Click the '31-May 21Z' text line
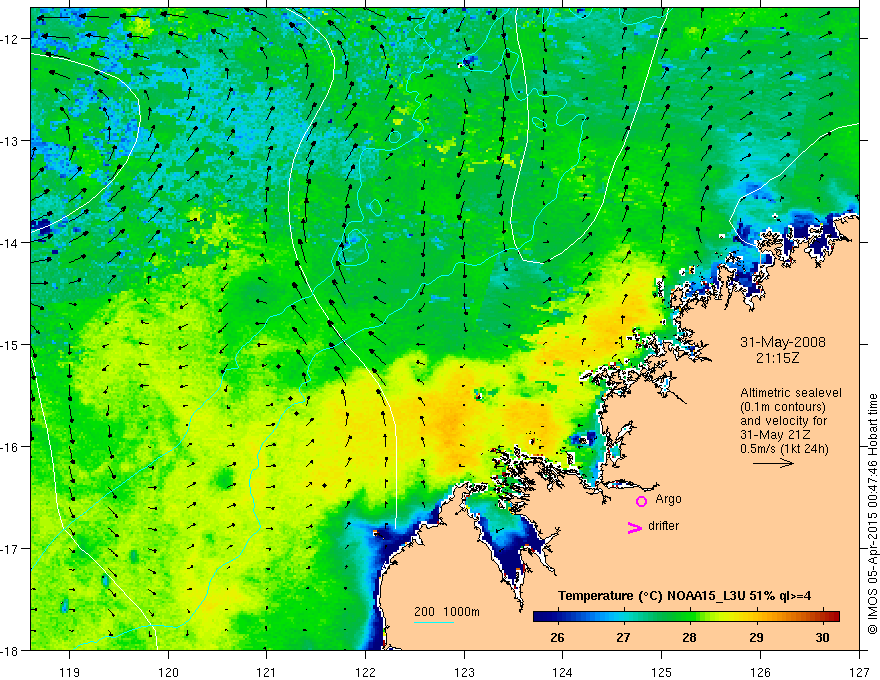This screenshot has width=880, height=680. [774, 435]
